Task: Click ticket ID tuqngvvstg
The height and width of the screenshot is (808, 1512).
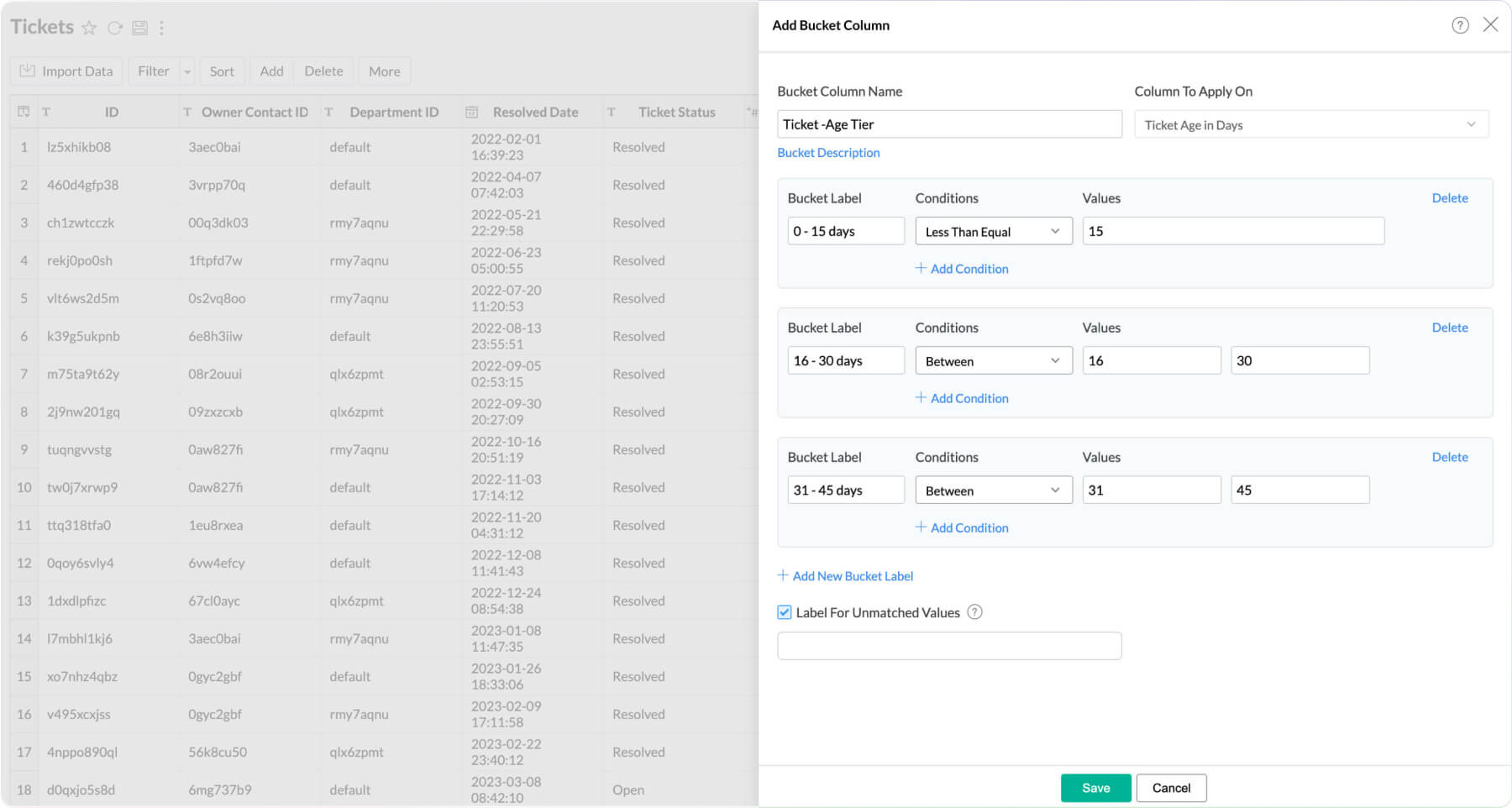Action: 79,449
